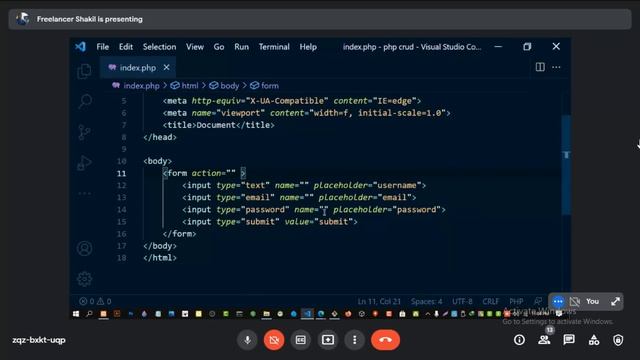Change line ending via CRLF status item
640x360 pixels.
(x=491, y=301)
